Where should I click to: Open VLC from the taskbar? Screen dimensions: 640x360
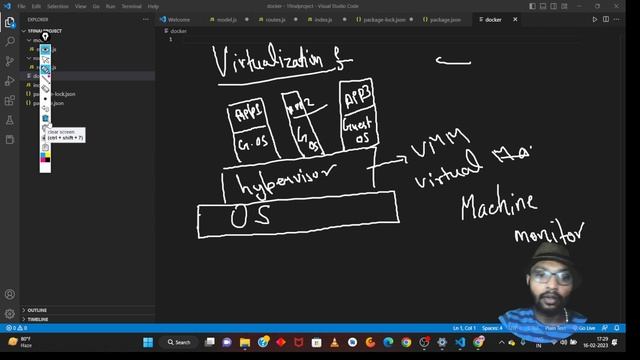point(334,342)
